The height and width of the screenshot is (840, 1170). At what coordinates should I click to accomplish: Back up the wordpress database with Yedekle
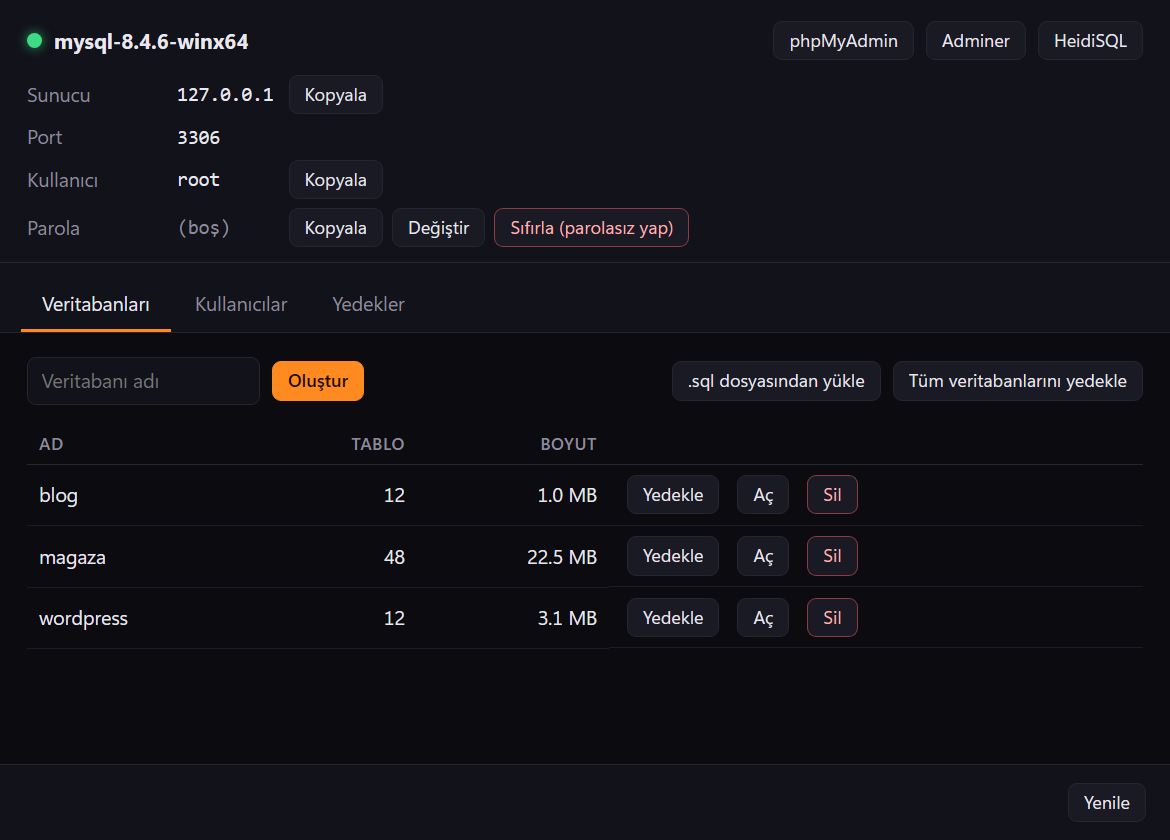[673, 618]
